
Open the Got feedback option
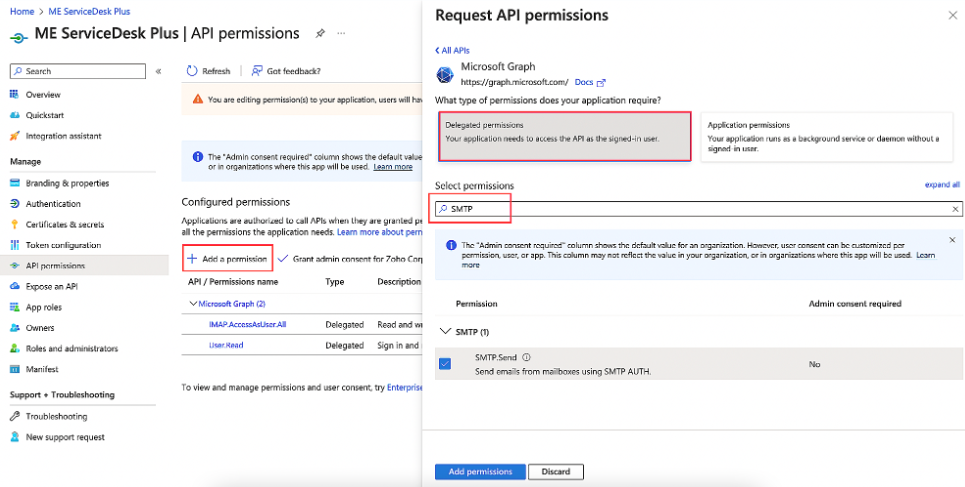[286, 71]
